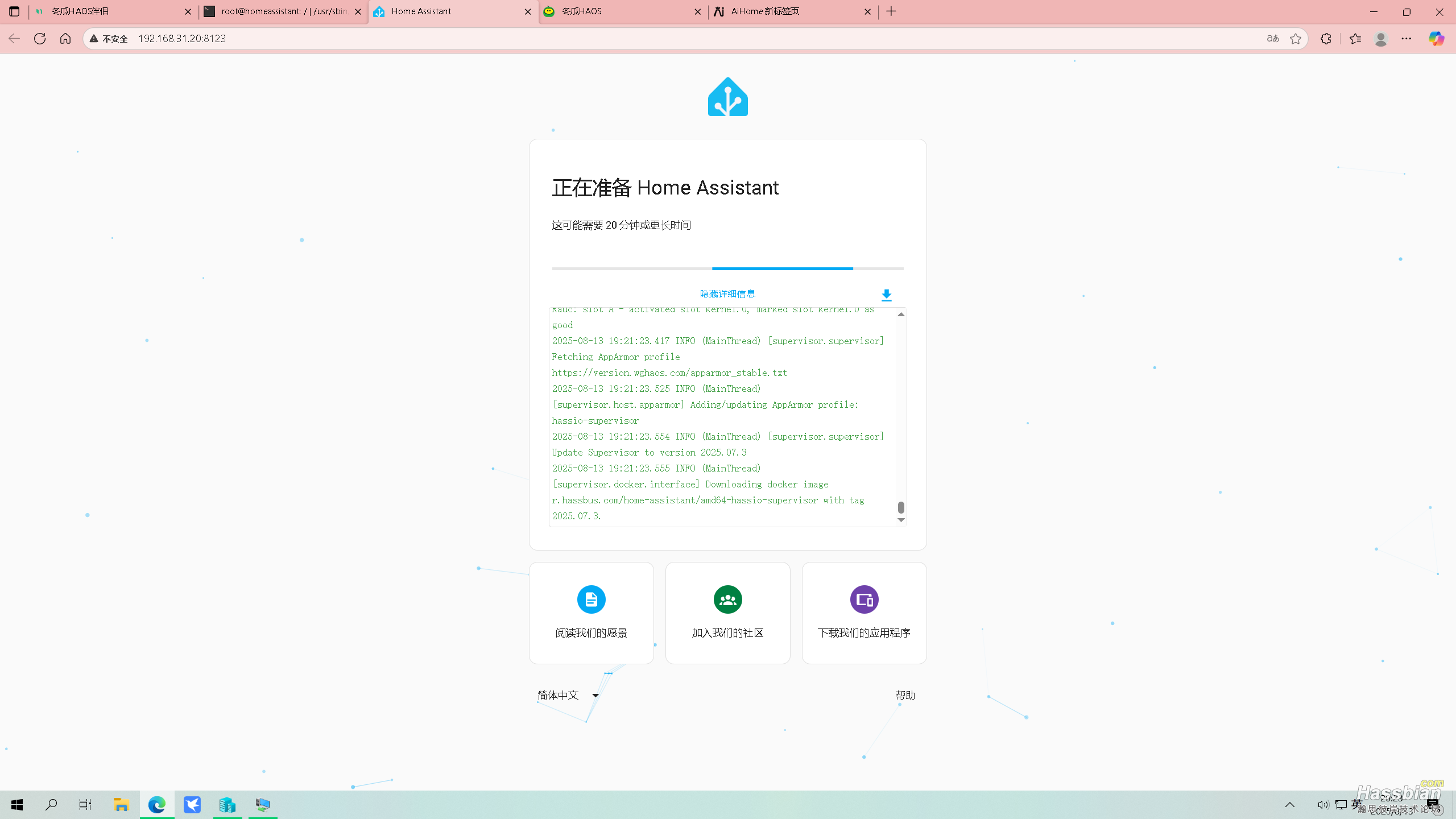Viewport: 1456px width, 819px height.
Task: Open the tab actions menu
Action: click(14, 11)
